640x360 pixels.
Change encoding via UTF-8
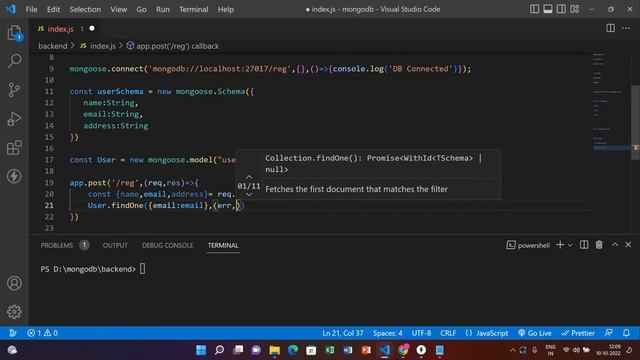[421, 333]
